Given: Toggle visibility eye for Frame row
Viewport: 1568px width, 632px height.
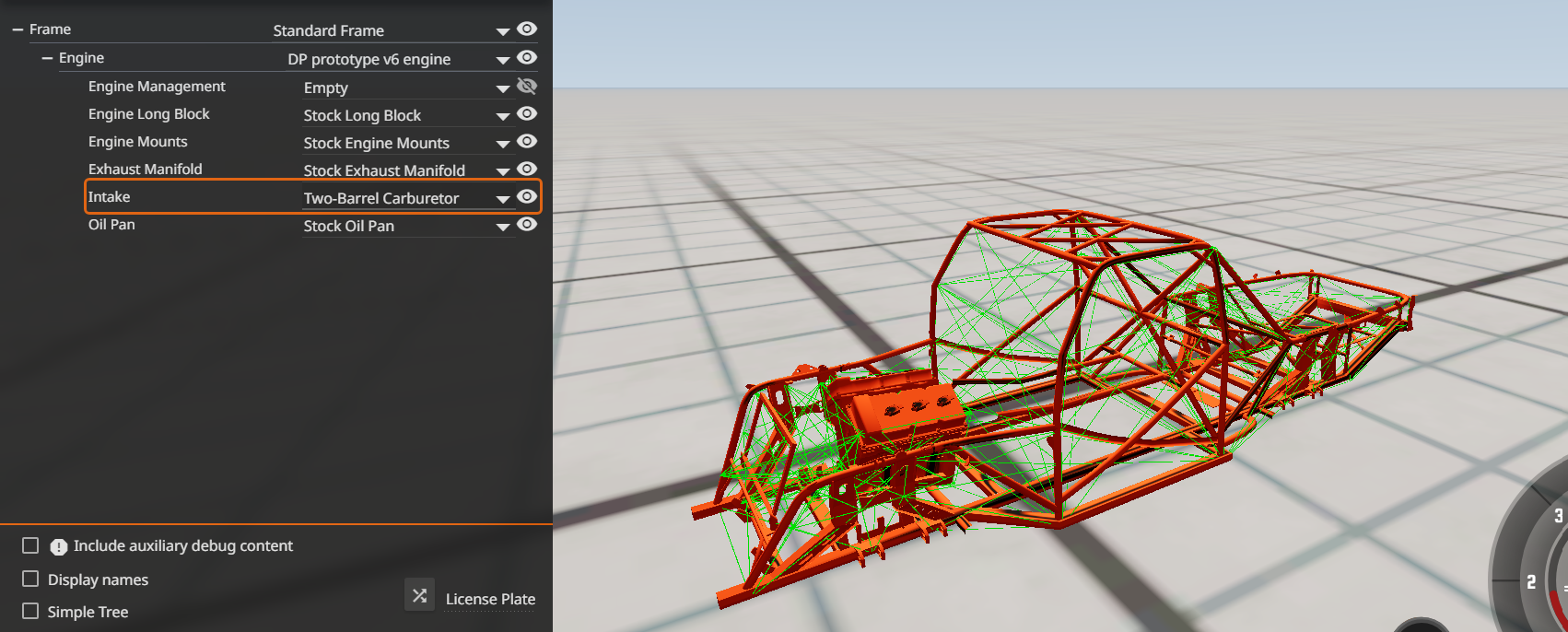Looking at the screenshot, I should (527, 29).
